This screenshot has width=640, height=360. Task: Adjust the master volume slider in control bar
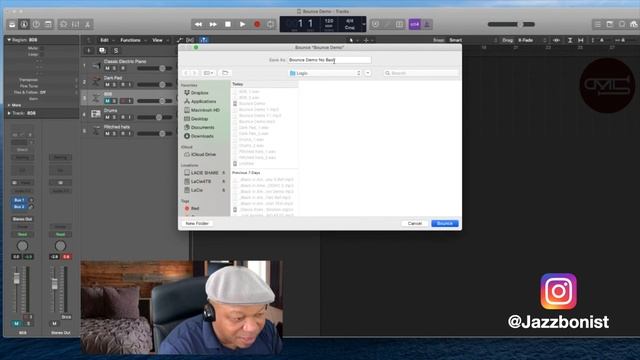tap(511, 24)
